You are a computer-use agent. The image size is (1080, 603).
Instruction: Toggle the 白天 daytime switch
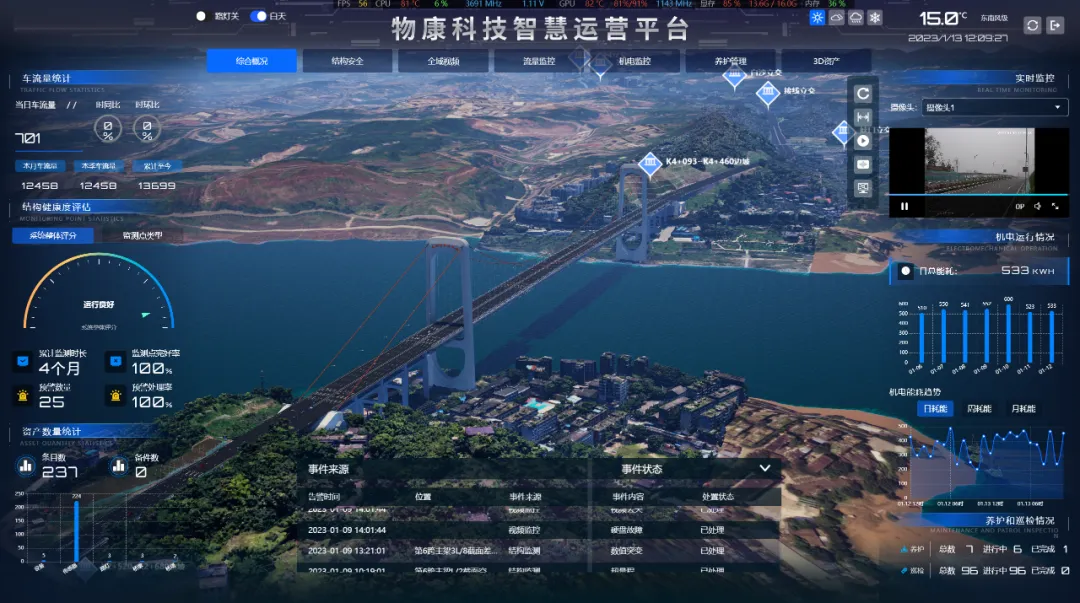(258, 16)
